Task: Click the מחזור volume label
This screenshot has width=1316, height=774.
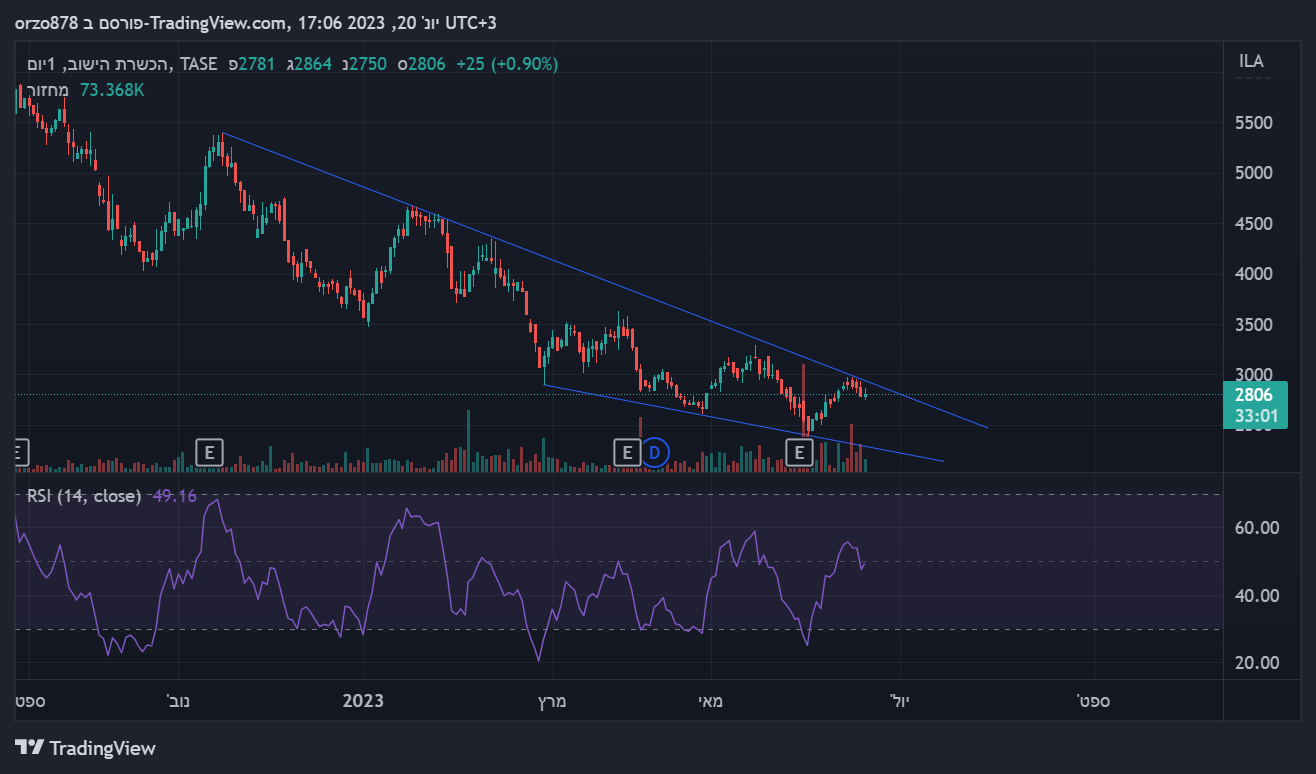Action: pos(47,90)
